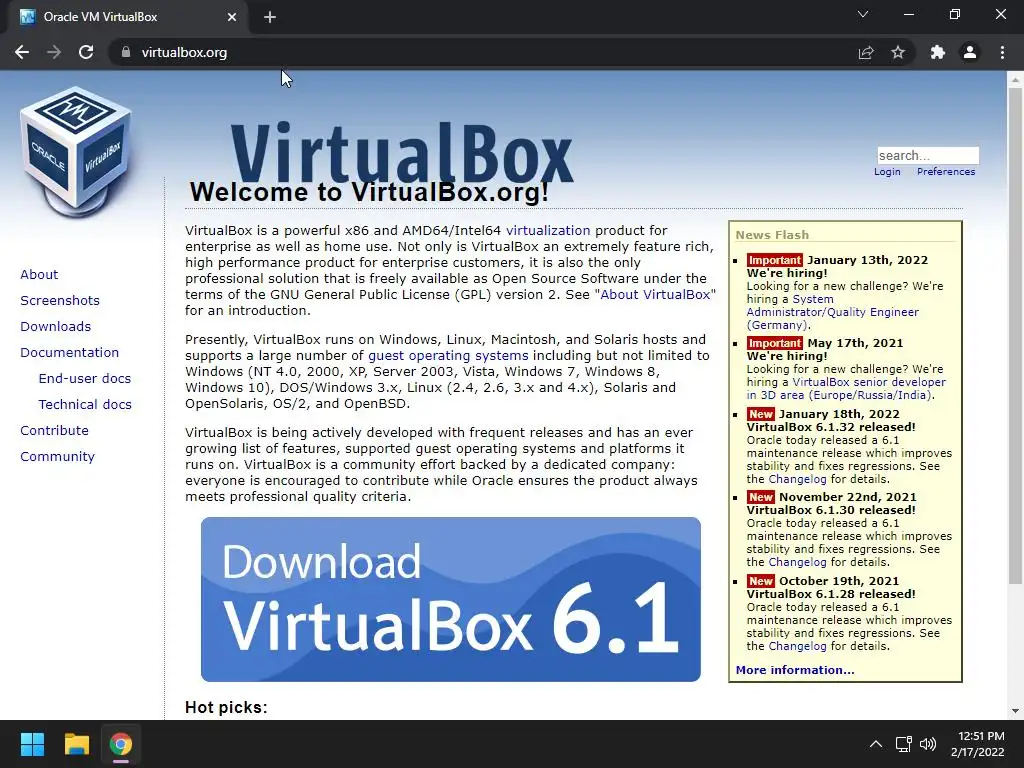
Task: Open the network tray icon
Action: pos(903,744)
